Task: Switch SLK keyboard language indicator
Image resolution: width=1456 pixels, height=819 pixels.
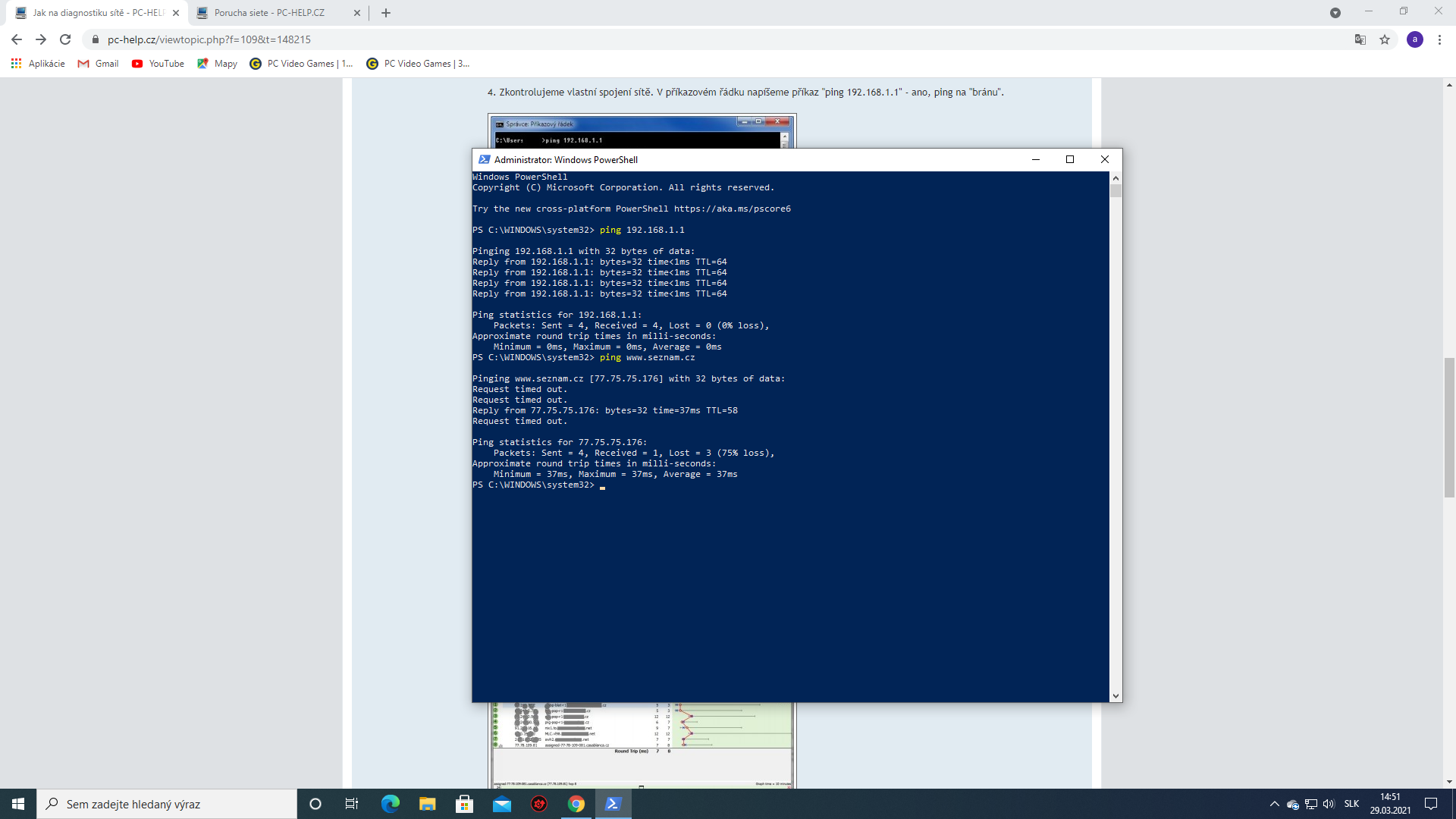Action: coord(1351,804)
